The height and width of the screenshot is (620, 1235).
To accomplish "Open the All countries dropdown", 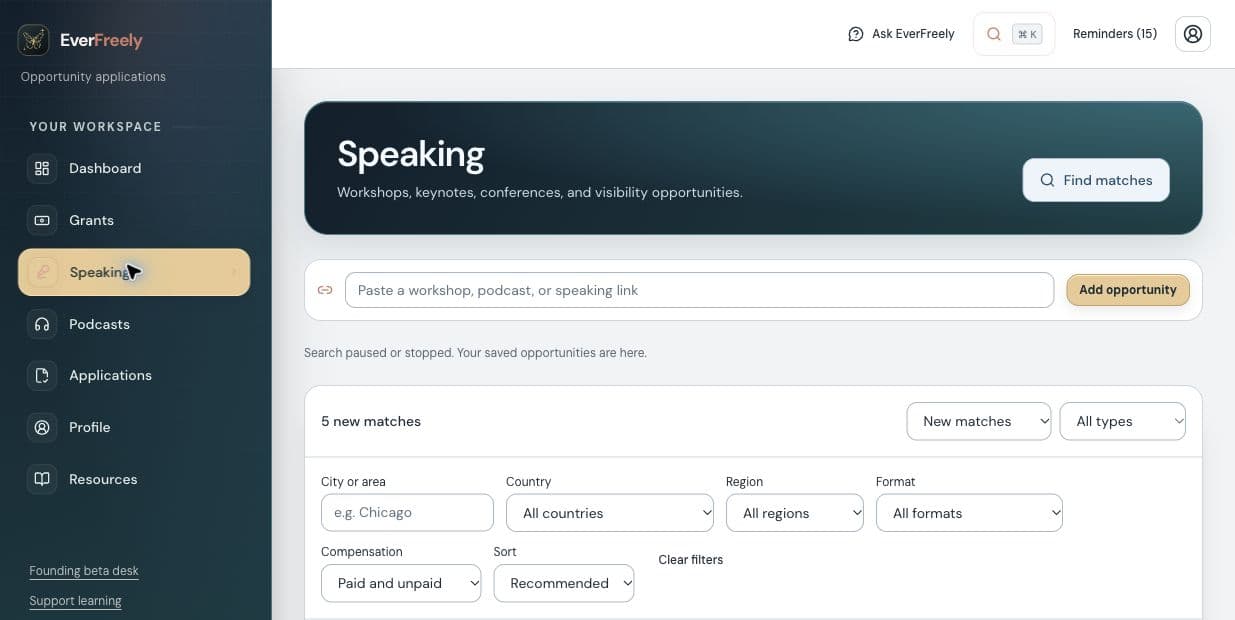I will [610, 513].
